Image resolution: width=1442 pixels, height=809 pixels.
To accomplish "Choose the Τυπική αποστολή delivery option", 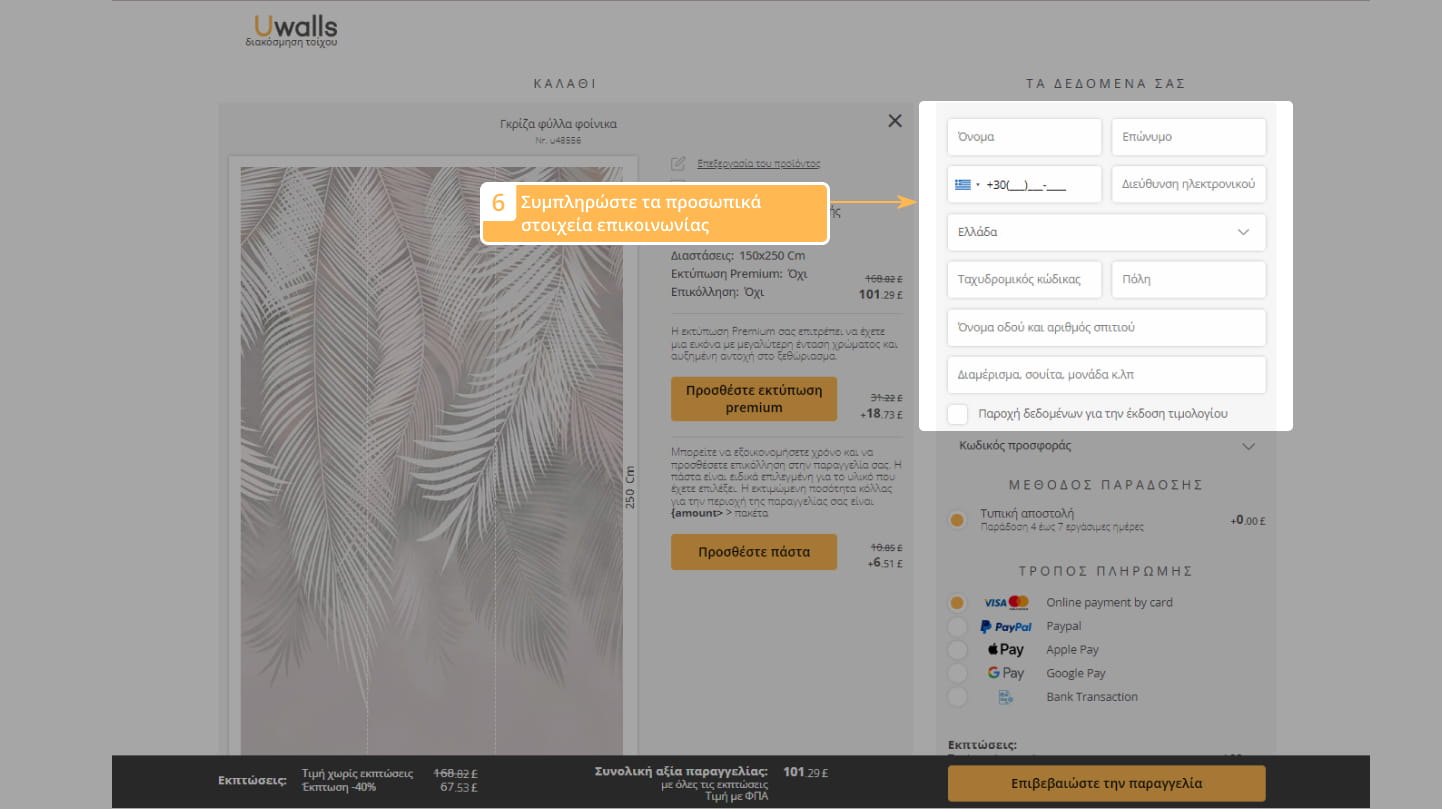I will point(957,520).
